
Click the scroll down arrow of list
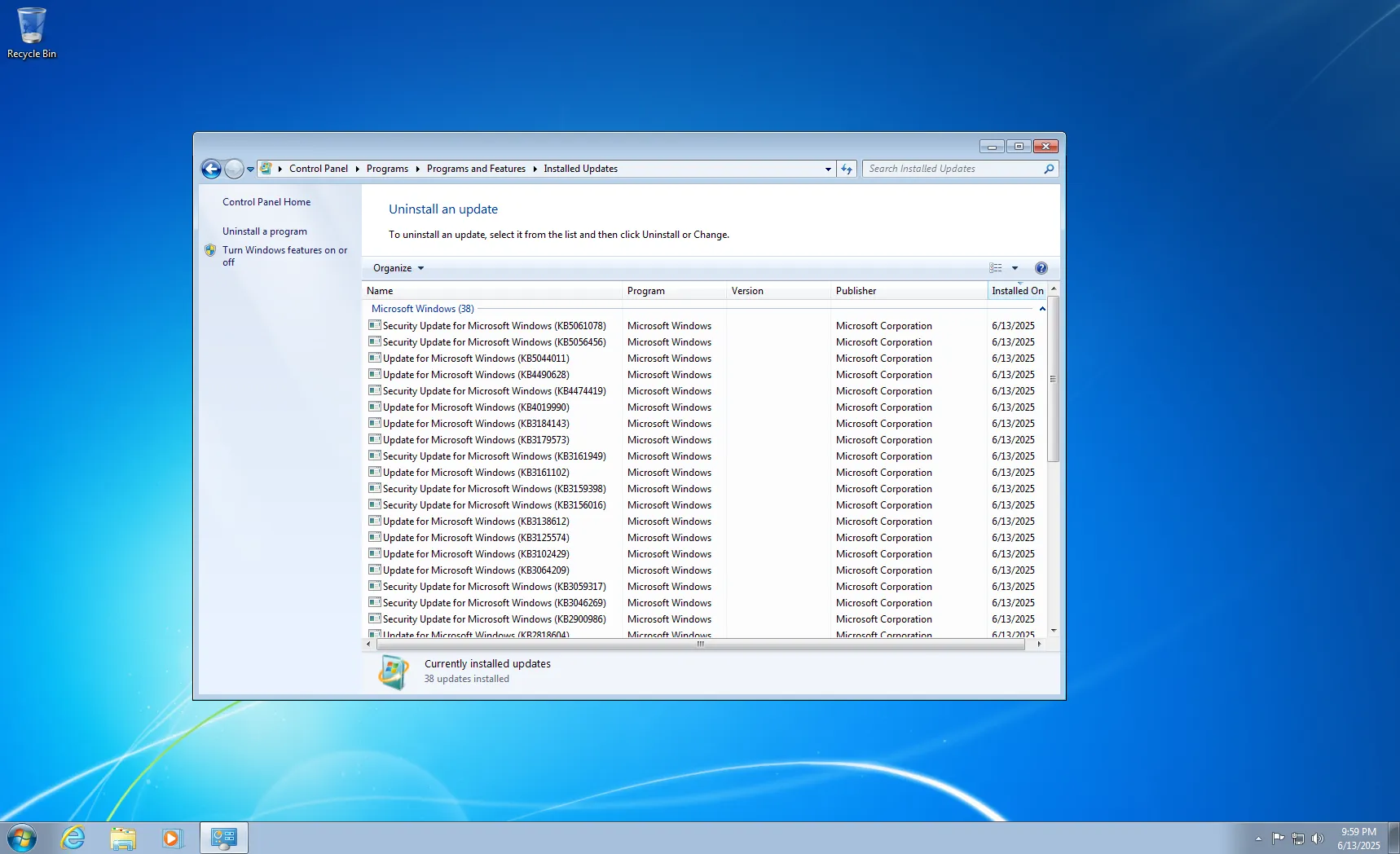(x=1054, y=631)
